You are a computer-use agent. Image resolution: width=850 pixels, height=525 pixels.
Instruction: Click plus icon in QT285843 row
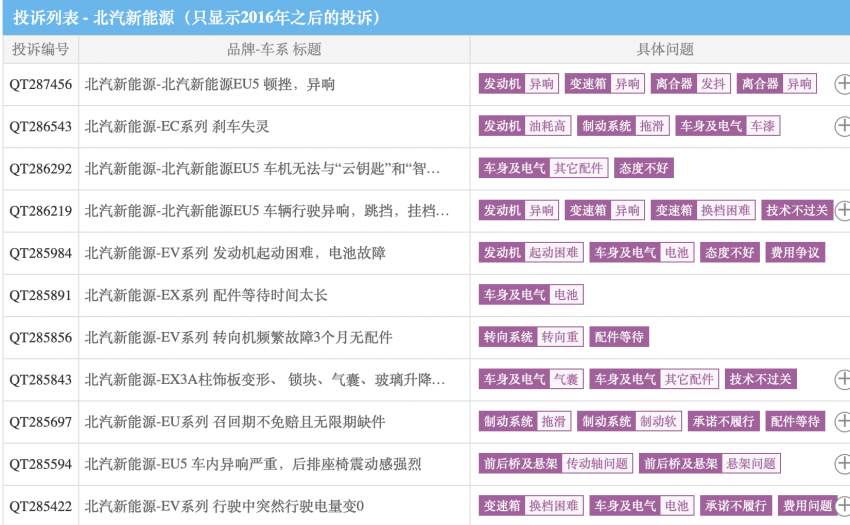[x=842, y=379]
